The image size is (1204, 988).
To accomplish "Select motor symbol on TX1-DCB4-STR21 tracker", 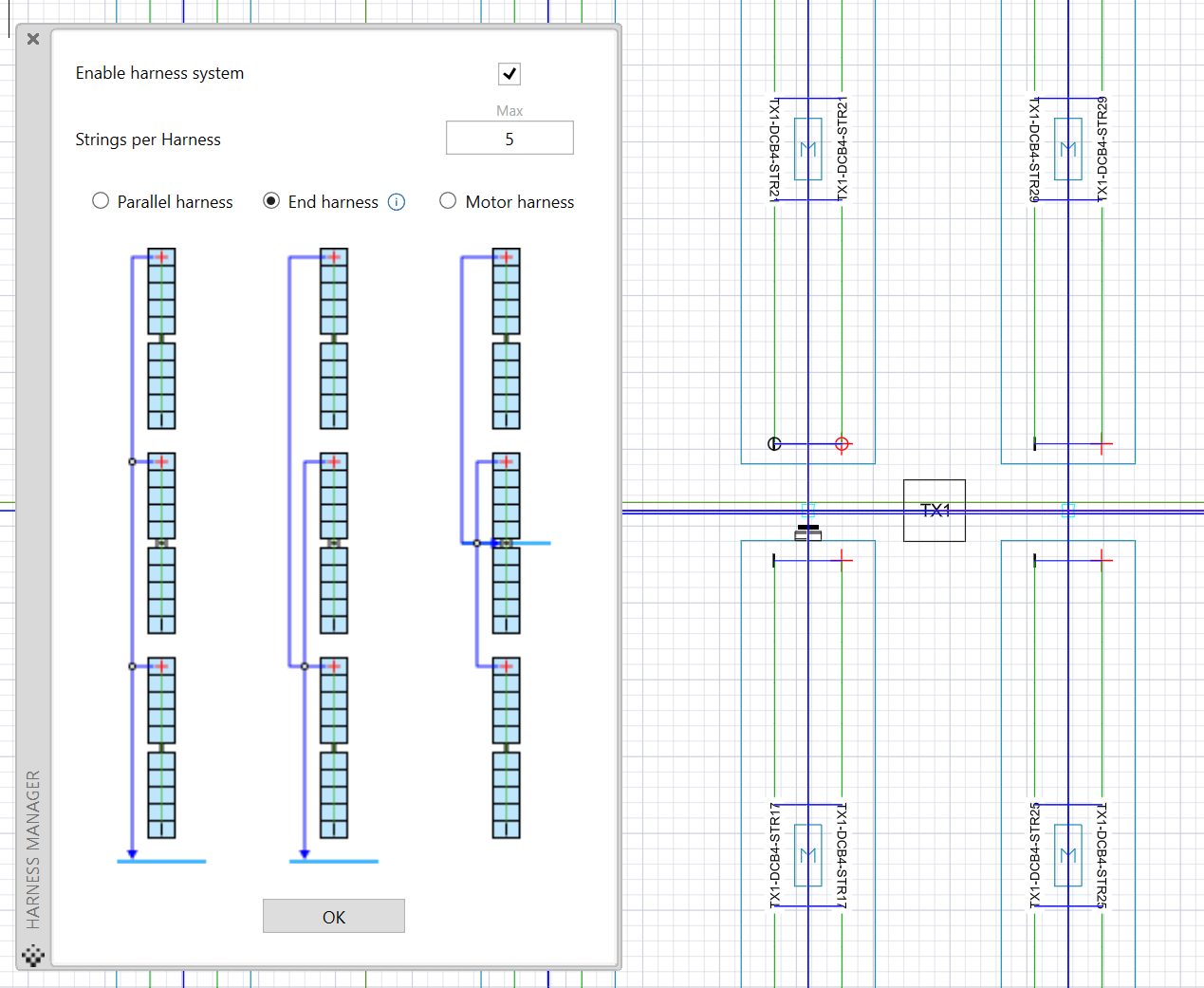I will pyautogui.click(x=808, y=149).
